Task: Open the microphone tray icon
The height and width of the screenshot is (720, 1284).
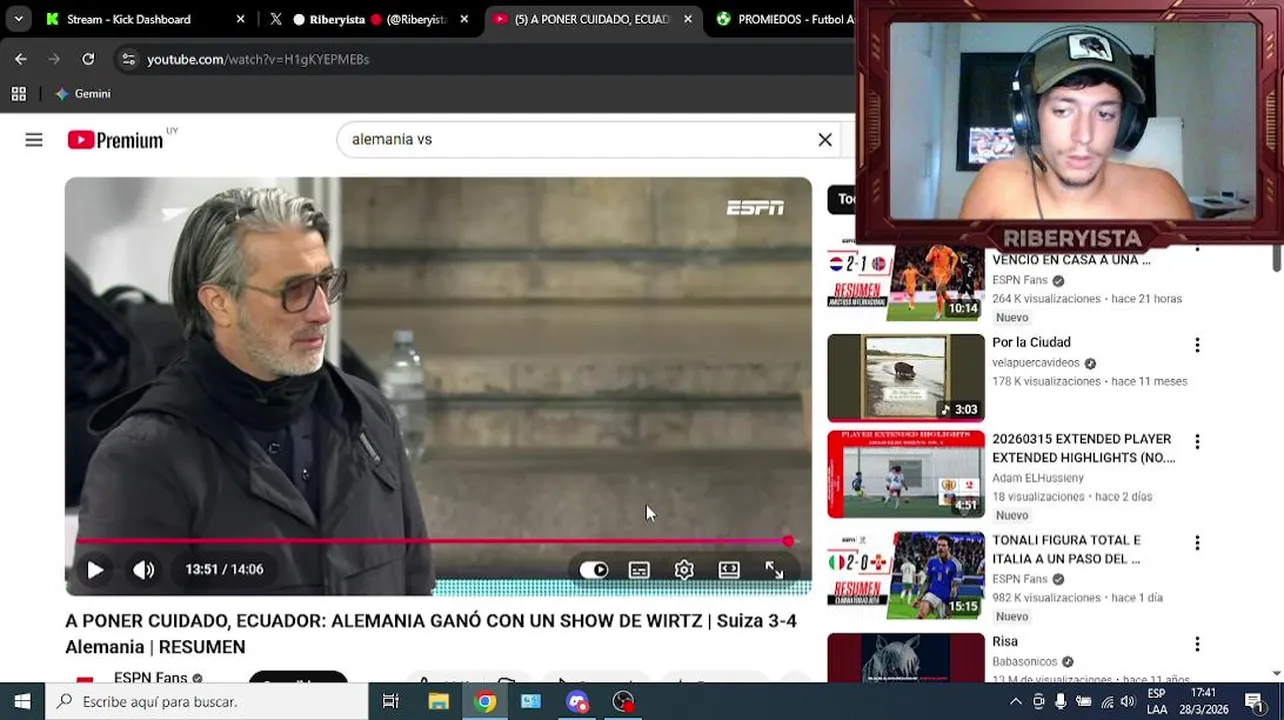Action: (1061, 701)
